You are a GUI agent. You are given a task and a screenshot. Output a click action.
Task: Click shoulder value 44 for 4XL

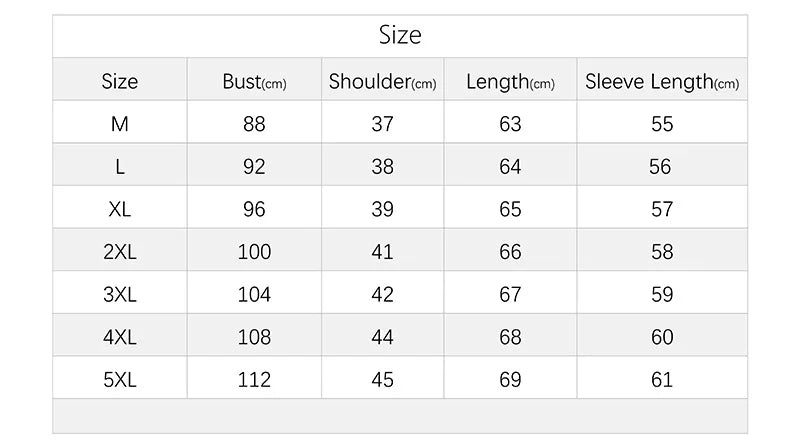(x=382, y=337)
